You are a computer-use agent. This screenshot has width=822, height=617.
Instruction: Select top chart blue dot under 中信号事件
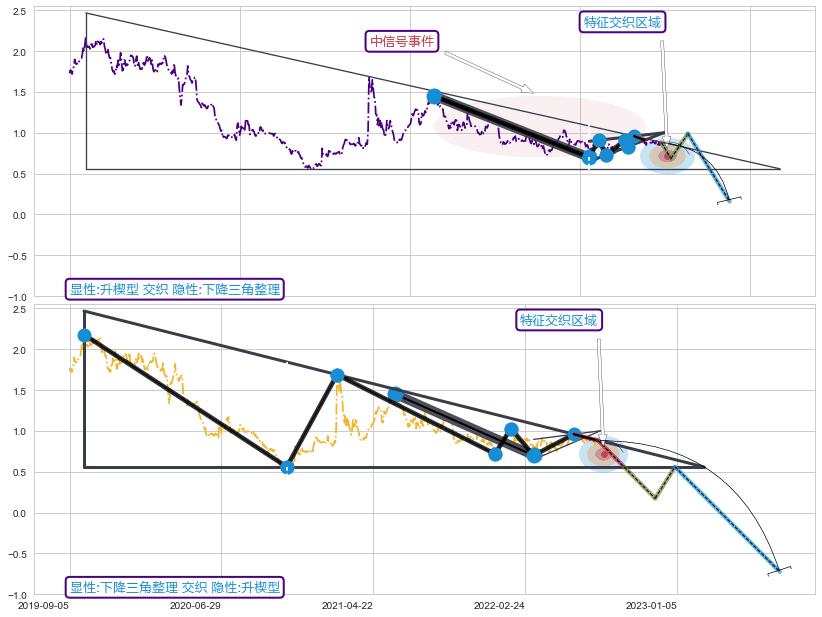[x=434, y=96]
